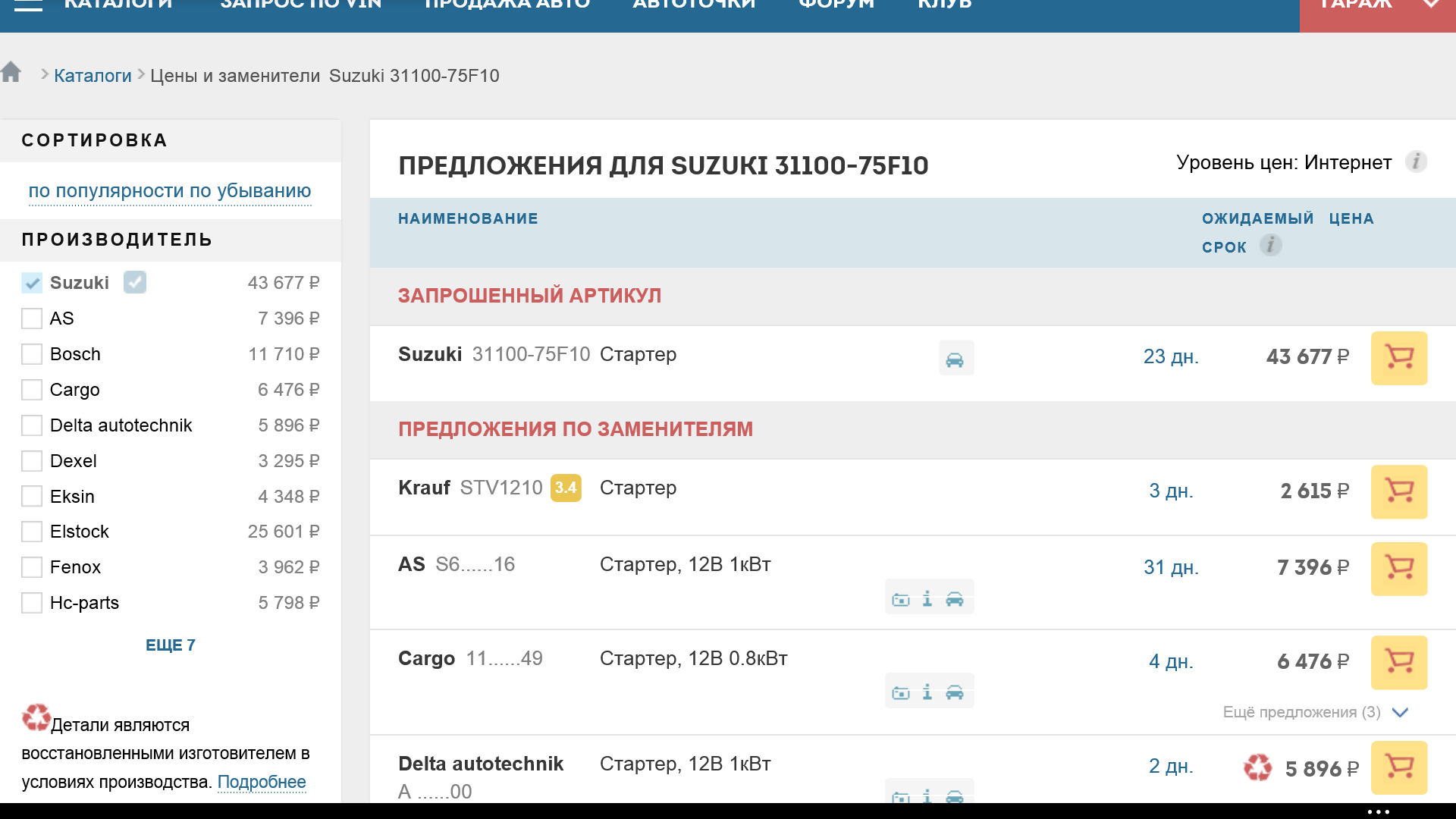Add AS starter to cart
This screenshot has width=1456, height=819.
tap(1398, 568)
